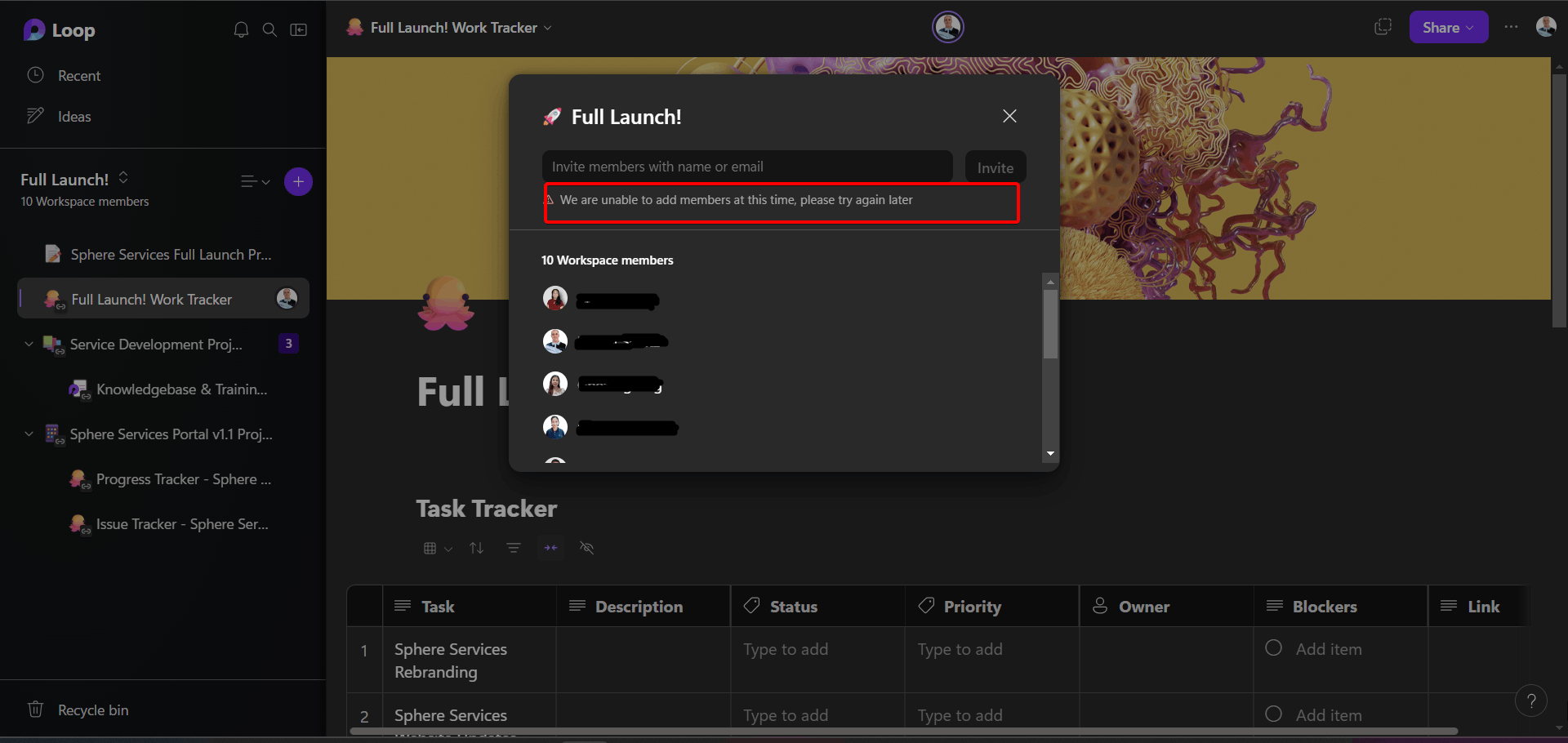Click the Priority column header
The width and height of the screenshot is (1568, 743).
coord(992,607)
